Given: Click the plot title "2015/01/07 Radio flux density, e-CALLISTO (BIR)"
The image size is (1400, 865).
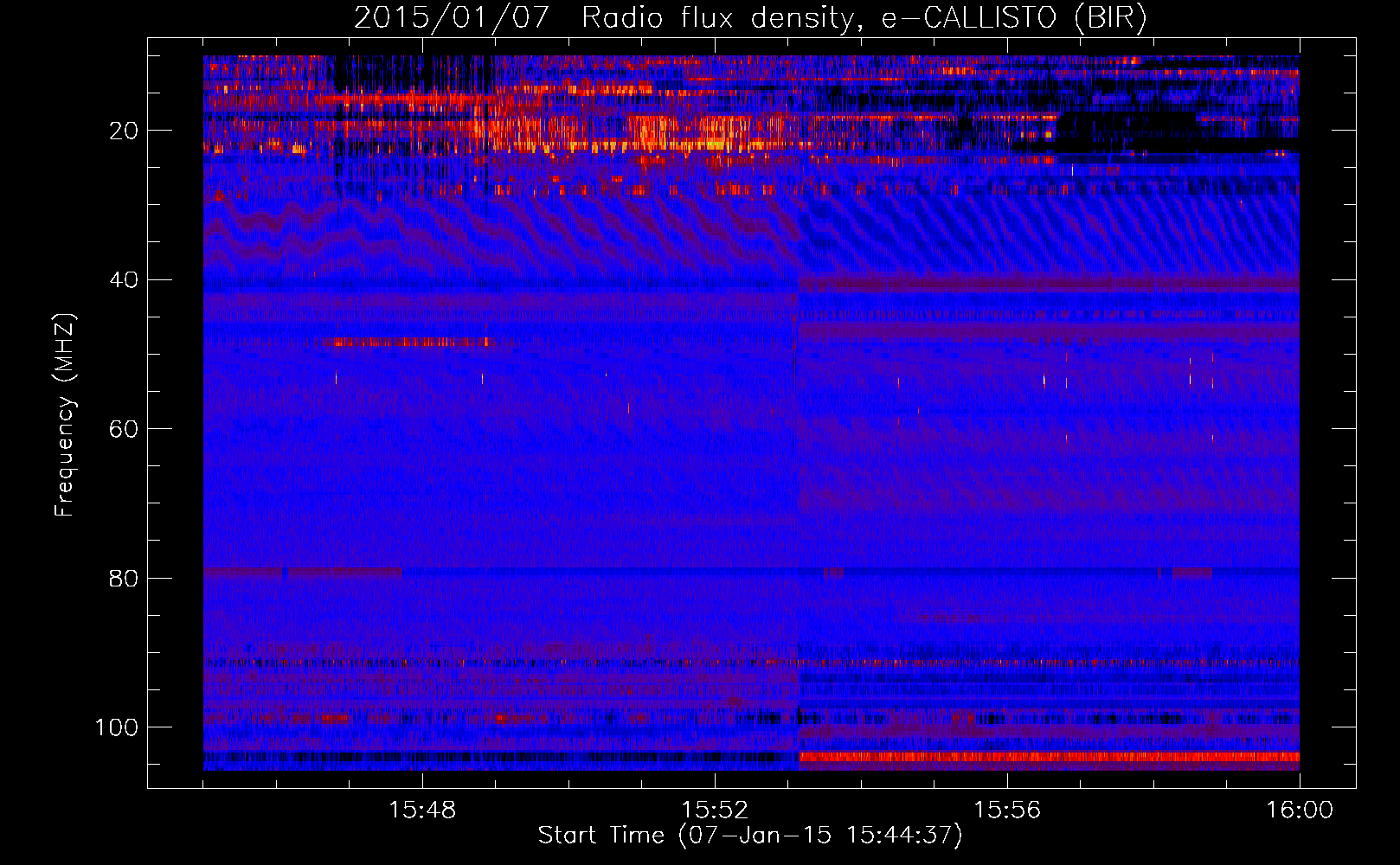Looking at the screenshot, I should [750, 18].
